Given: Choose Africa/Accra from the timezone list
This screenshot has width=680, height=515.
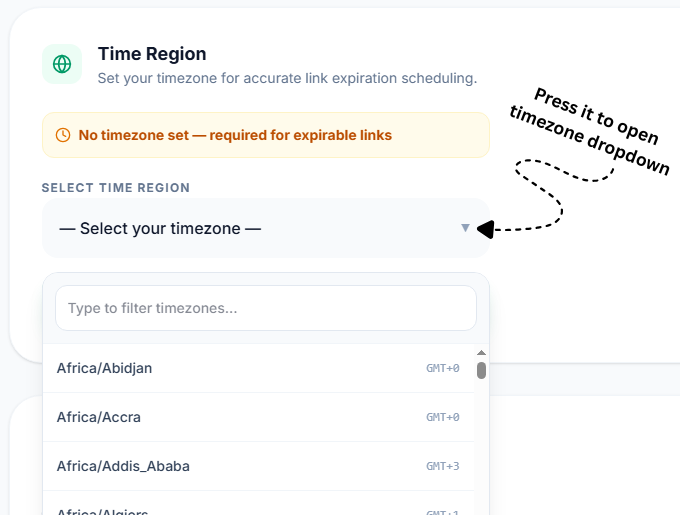Looking at the screenshot, I should pos(258,417).
